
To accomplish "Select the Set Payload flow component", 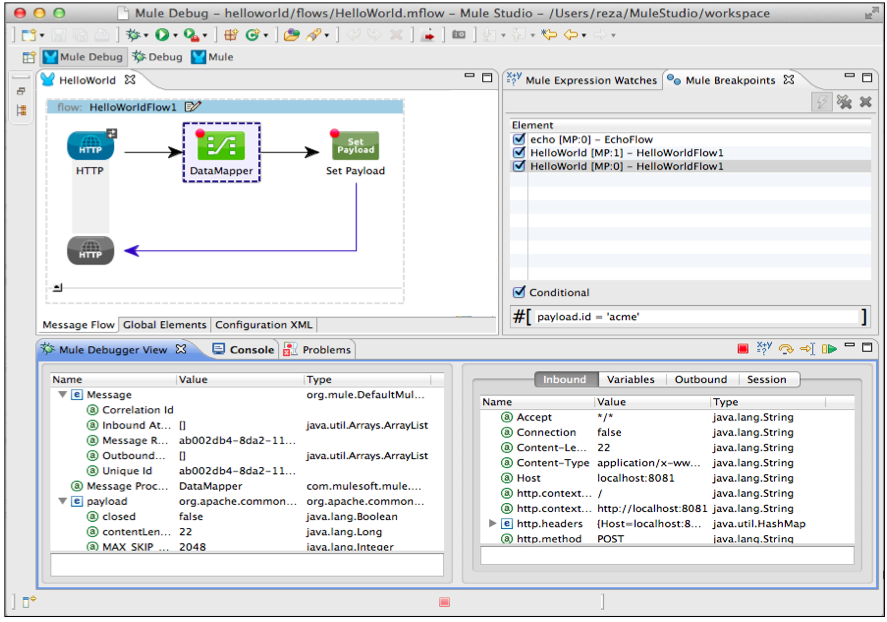I will (355, 147).
